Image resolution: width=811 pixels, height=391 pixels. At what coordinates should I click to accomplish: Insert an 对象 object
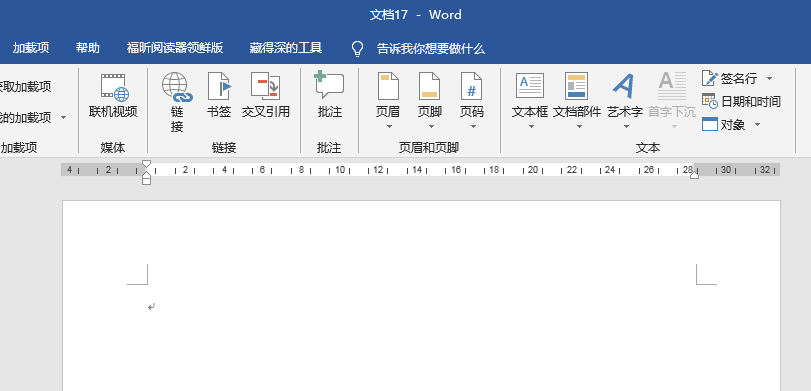click(724, 125)
